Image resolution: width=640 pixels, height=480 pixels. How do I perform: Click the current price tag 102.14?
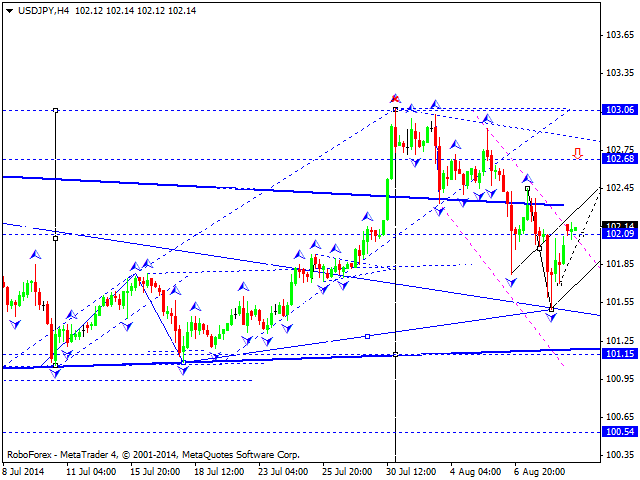coord(620,225)
